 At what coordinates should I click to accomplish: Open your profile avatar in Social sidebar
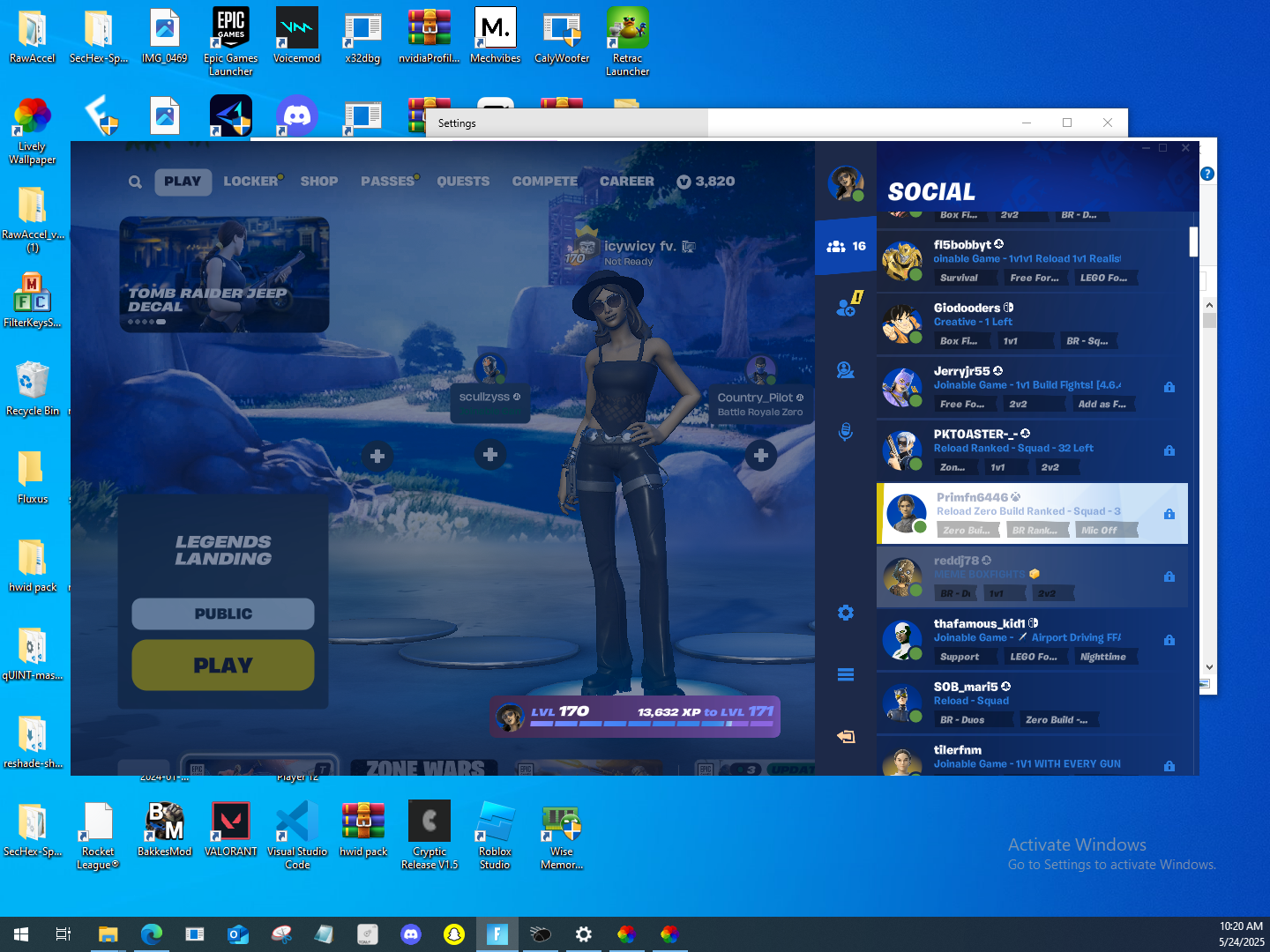click(846, 182)
